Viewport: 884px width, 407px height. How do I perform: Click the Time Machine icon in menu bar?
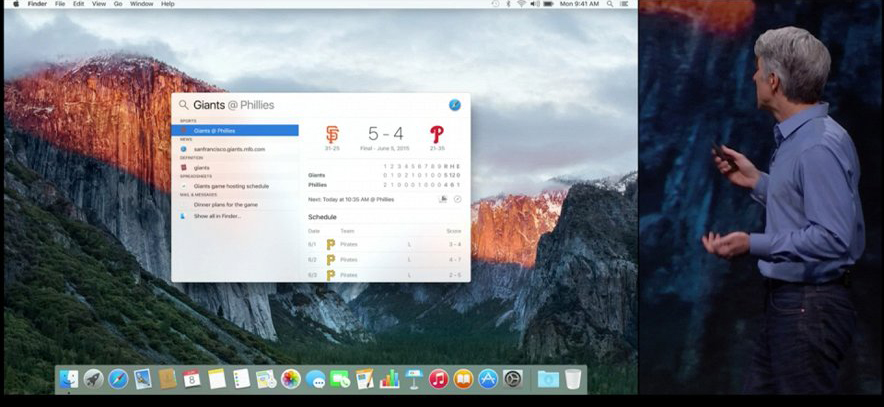tap(495, 4)
